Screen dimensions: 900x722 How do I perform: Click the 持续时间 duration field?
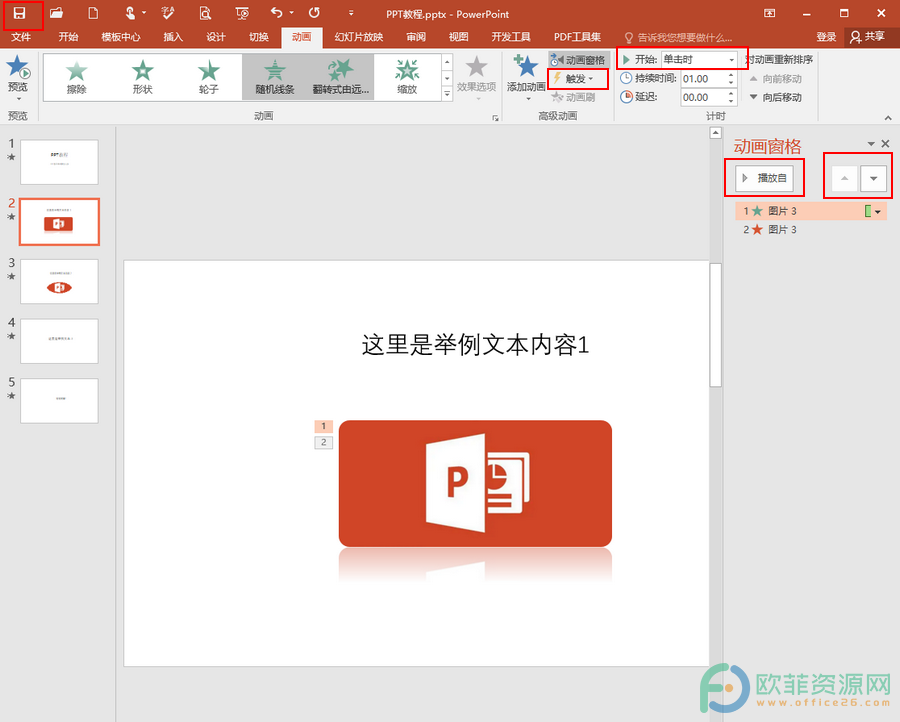(704, 79)
